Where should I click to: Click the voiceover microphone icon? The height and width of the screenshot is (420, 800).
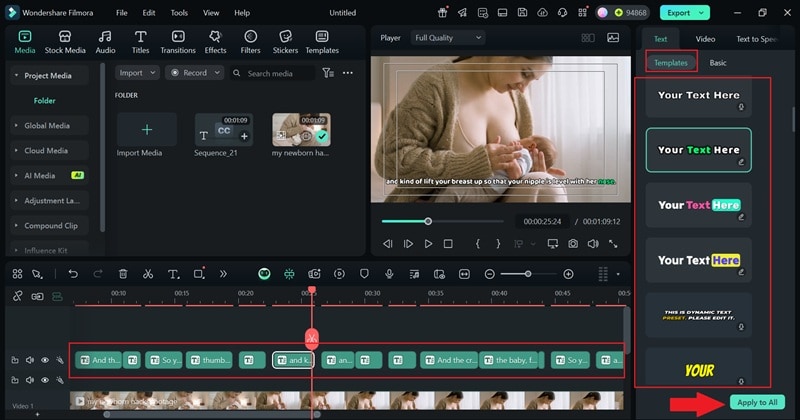389,274
